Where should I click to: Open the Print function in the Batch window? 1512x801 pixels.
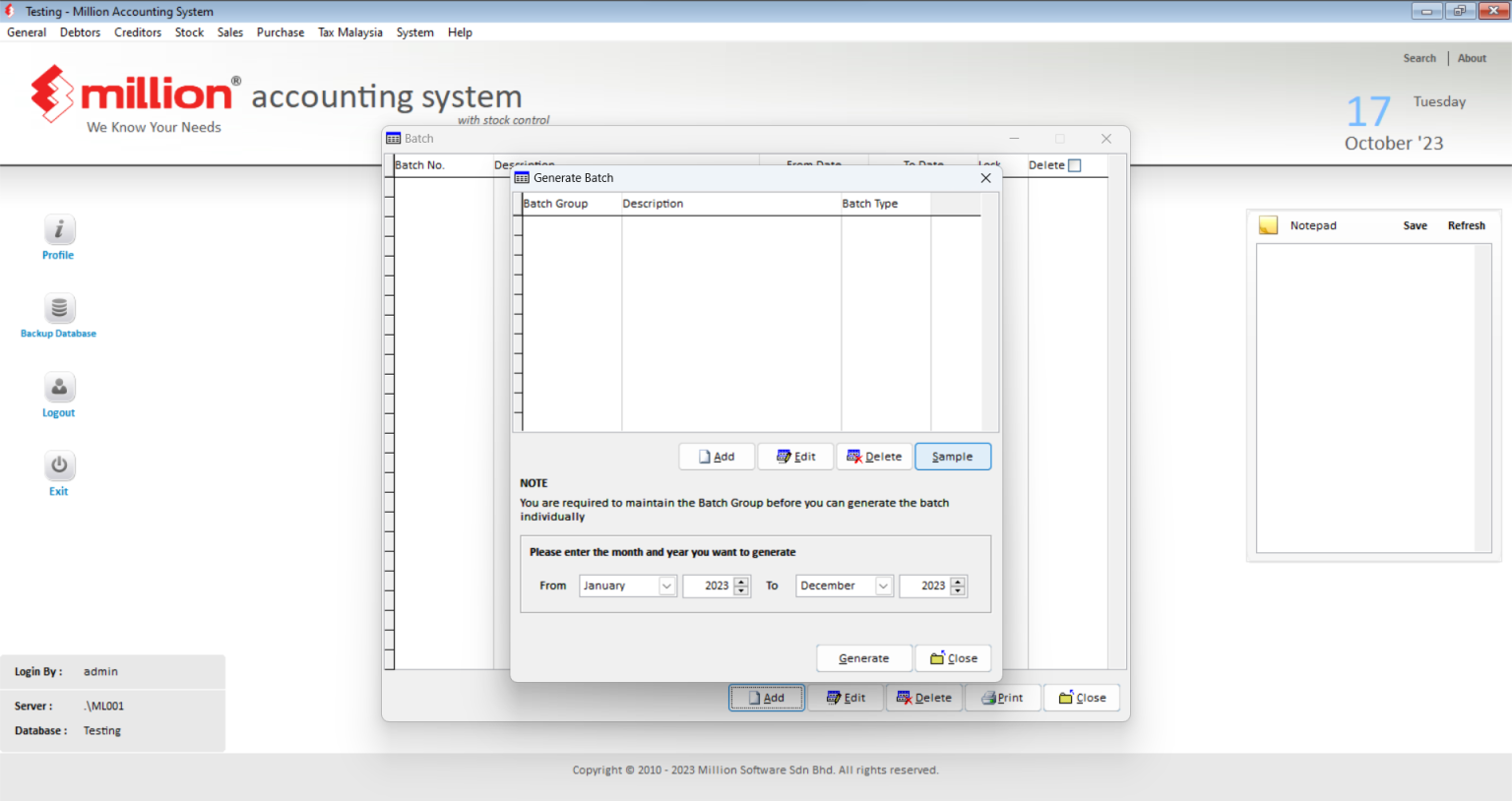coord(1002,697)
